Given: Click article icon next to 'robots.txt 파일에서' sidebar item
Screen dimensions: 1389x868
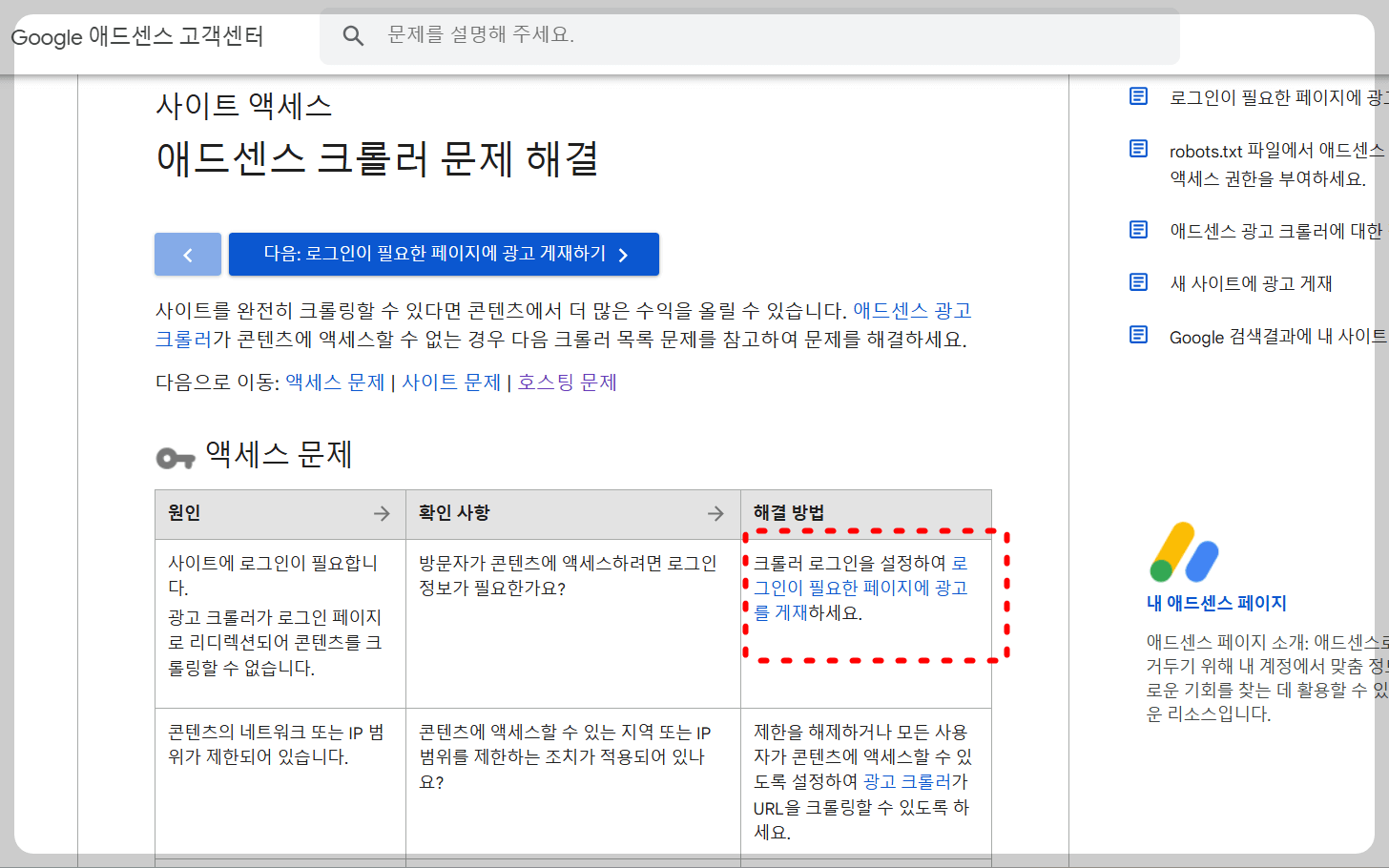Looking at the screenshot, I should coord(1138,149).
